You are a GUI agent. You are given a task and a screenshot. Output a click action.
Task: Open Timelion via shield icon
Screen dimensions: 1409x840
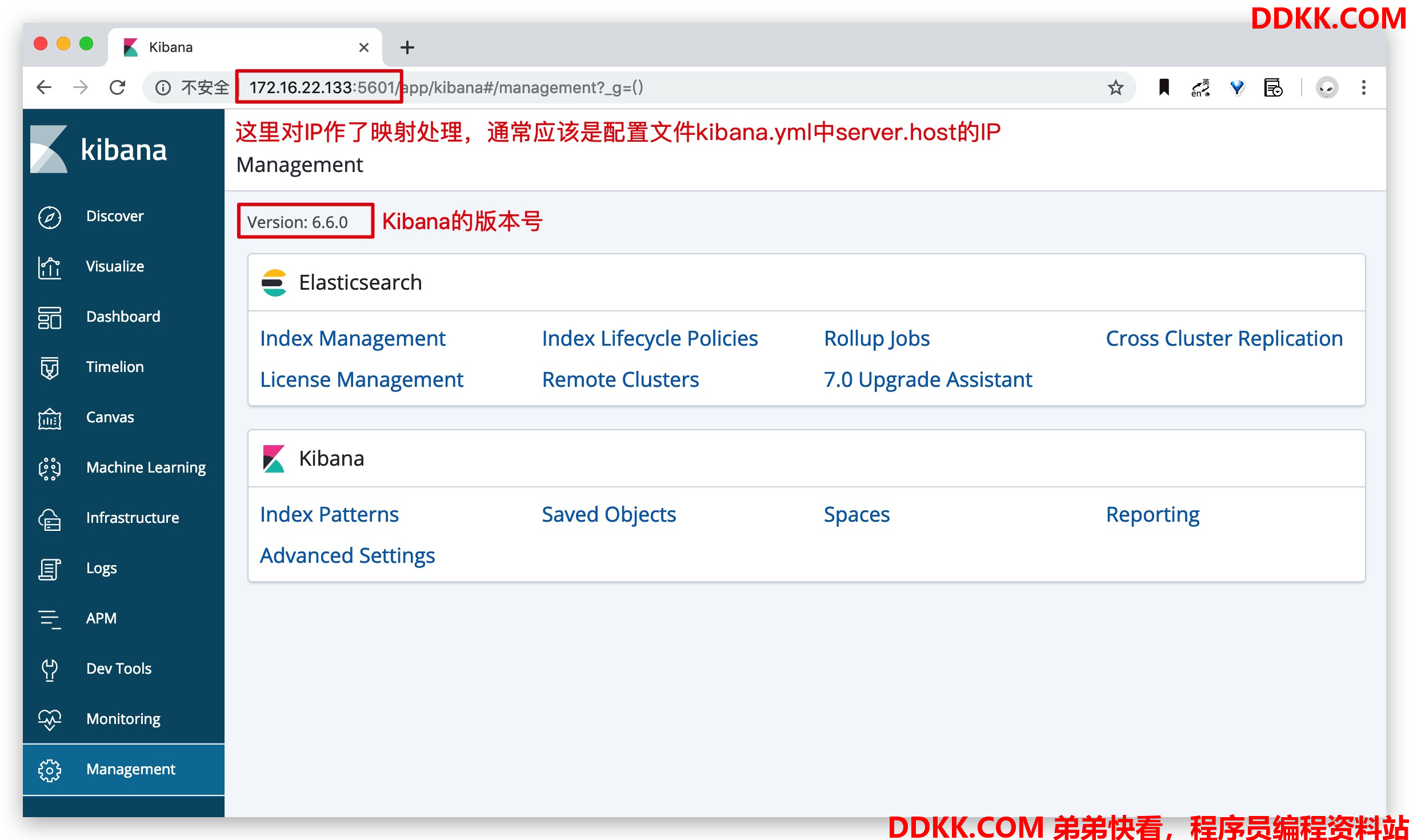pos(50,368)
